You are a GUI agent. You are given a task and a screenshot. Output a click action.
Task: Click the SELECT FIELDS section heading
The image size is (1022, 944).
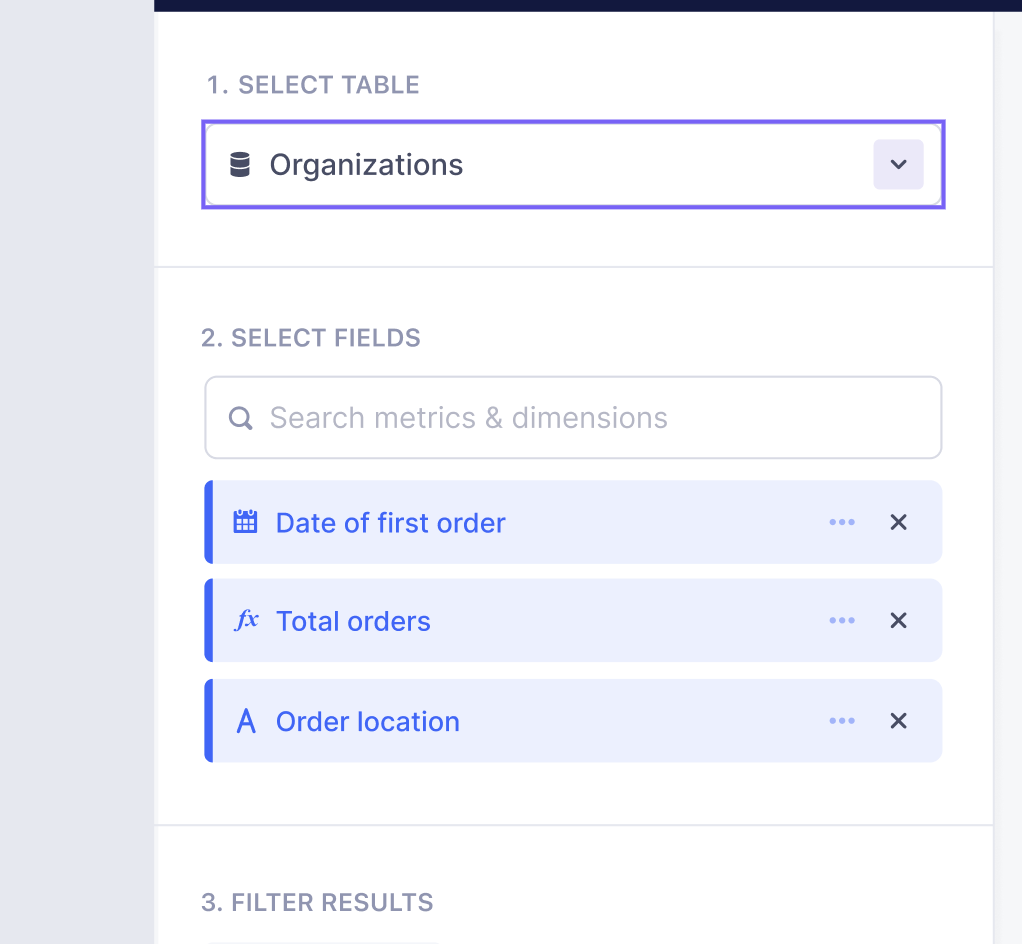point(310,338)
